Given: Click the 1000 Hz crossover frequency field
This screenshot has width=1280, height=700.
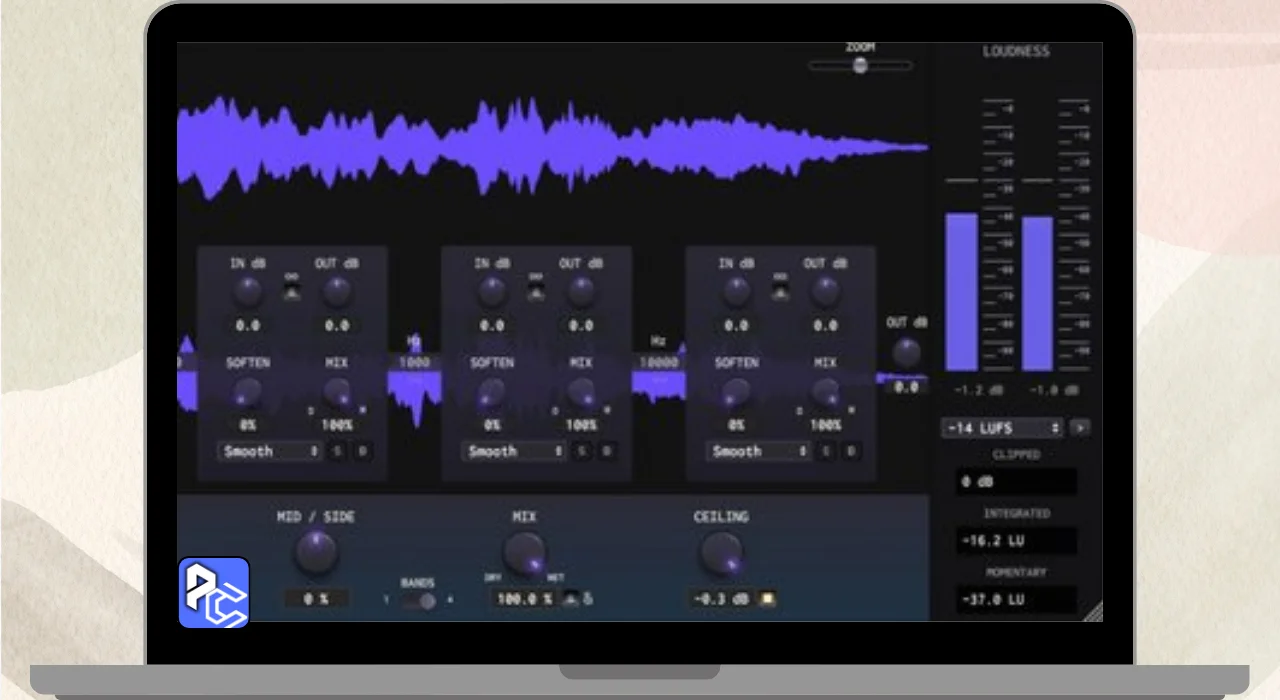Looking at the screenshot, I should click(x=414, y=362).
